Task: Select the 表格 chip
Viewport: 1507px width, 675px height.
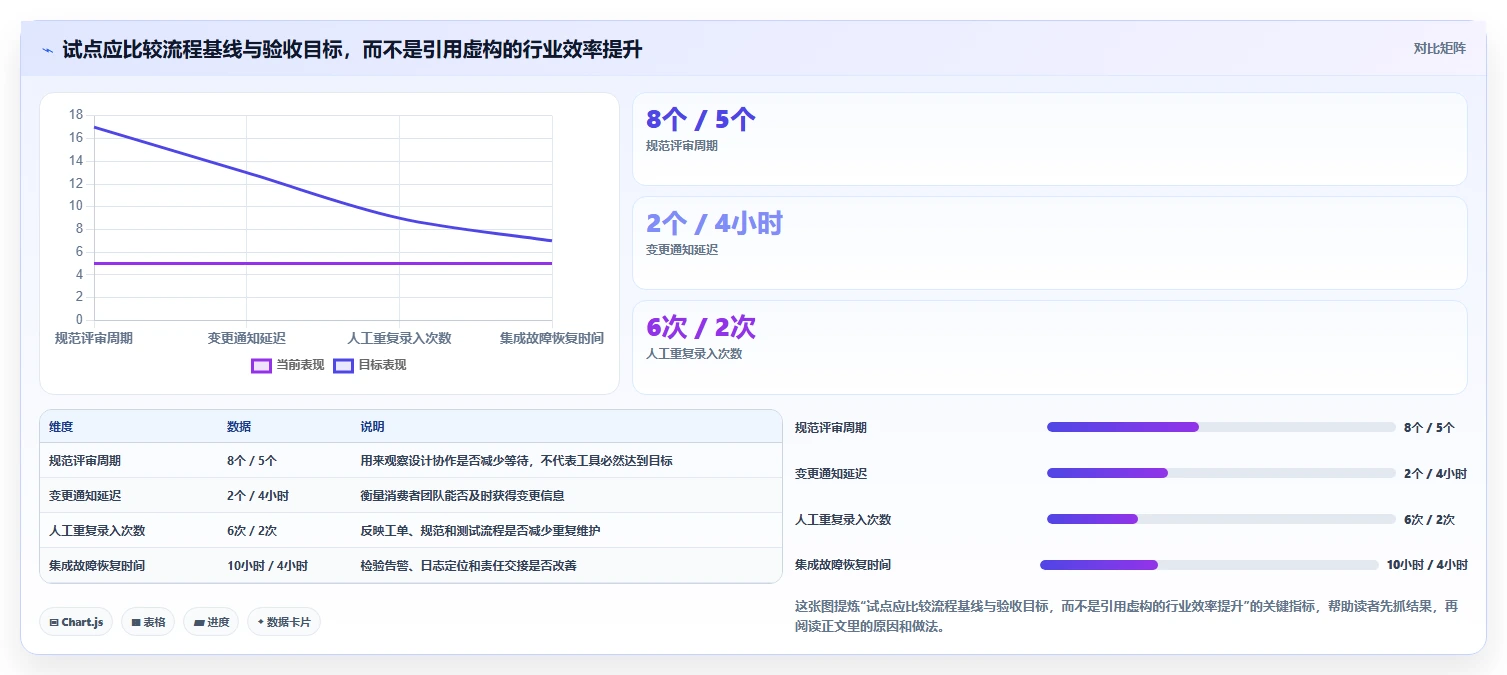Action: [148, 622]
